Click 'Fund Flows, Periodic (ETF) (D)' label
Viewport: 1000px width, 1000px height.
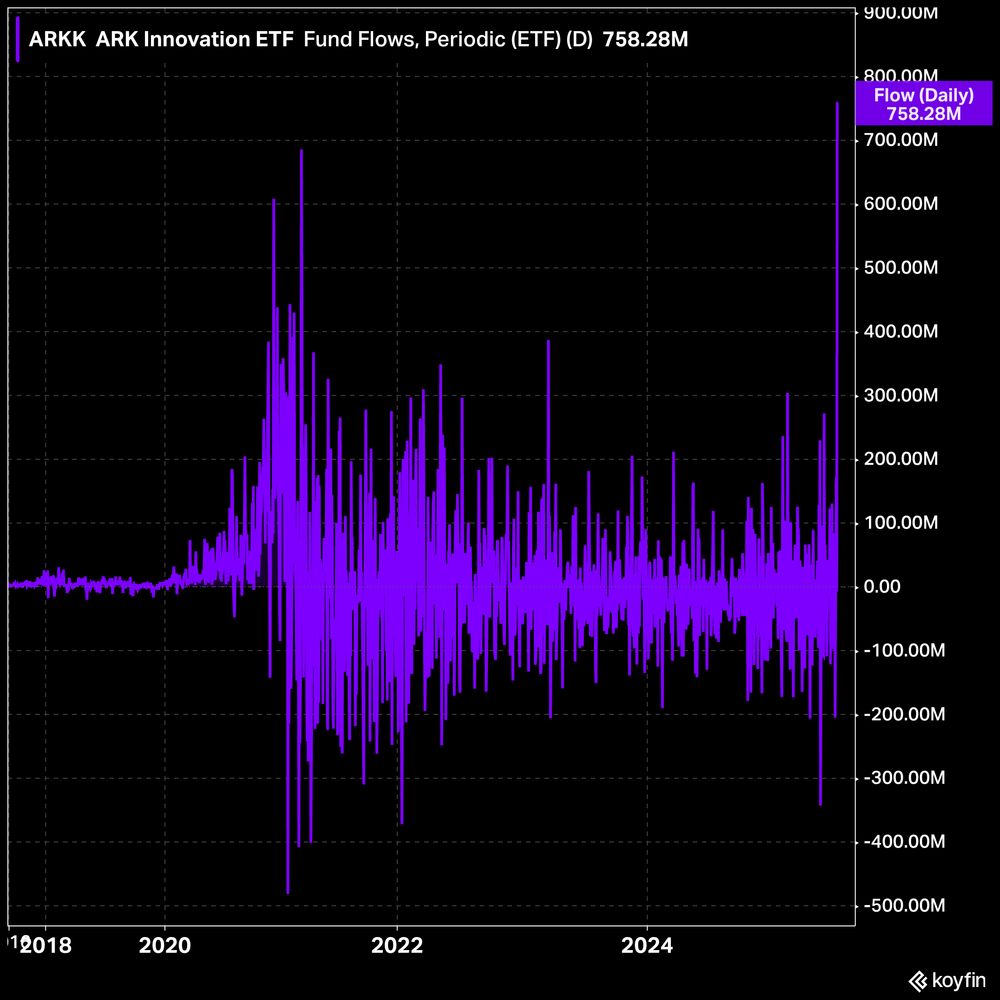(448, 40)
